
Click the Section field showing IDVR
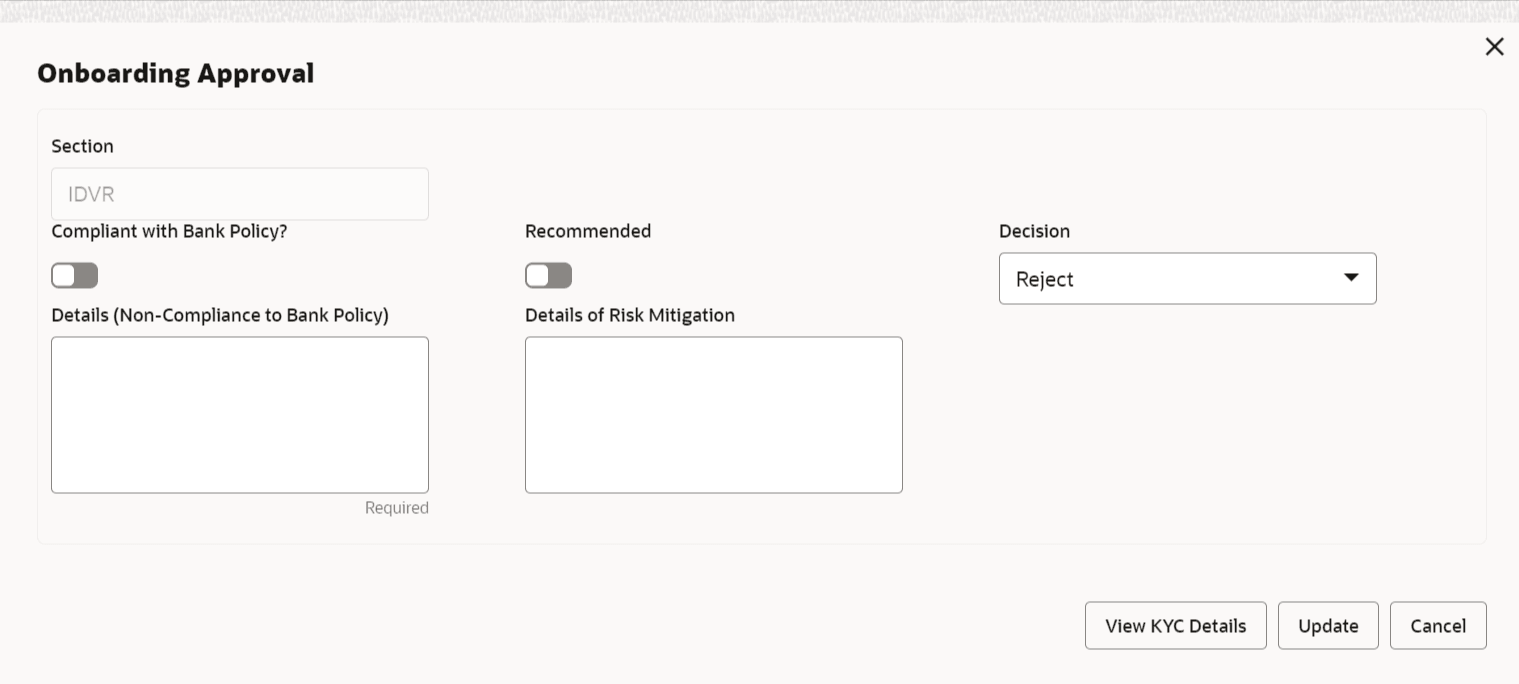tap(240, 194)
